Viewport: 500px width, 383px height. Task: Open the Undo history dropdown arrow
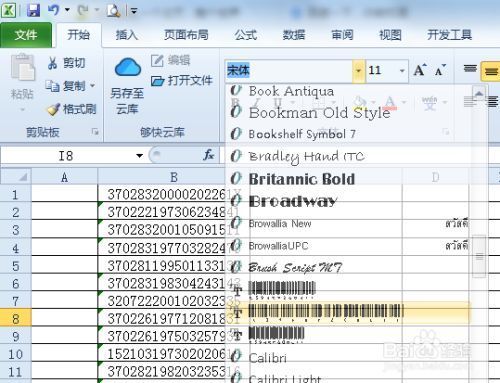pos(67,10)
